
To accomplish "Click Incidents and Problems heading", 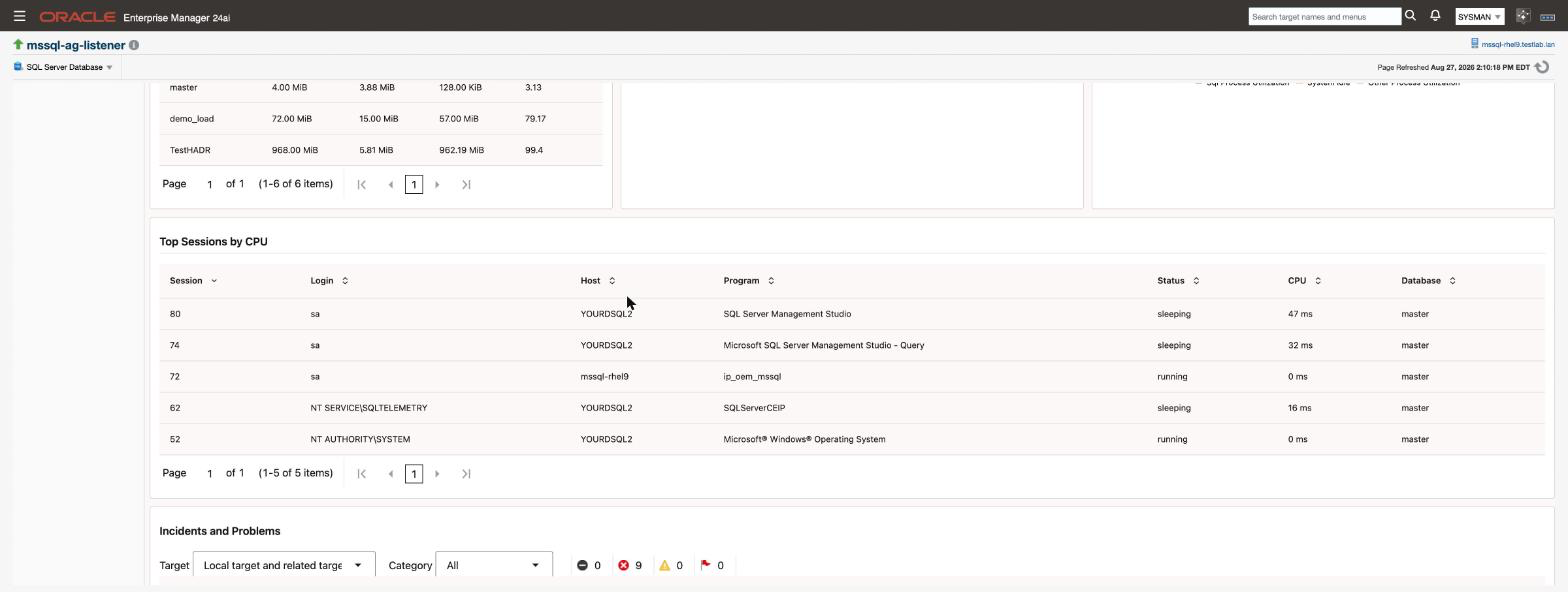I will (220, 531).
